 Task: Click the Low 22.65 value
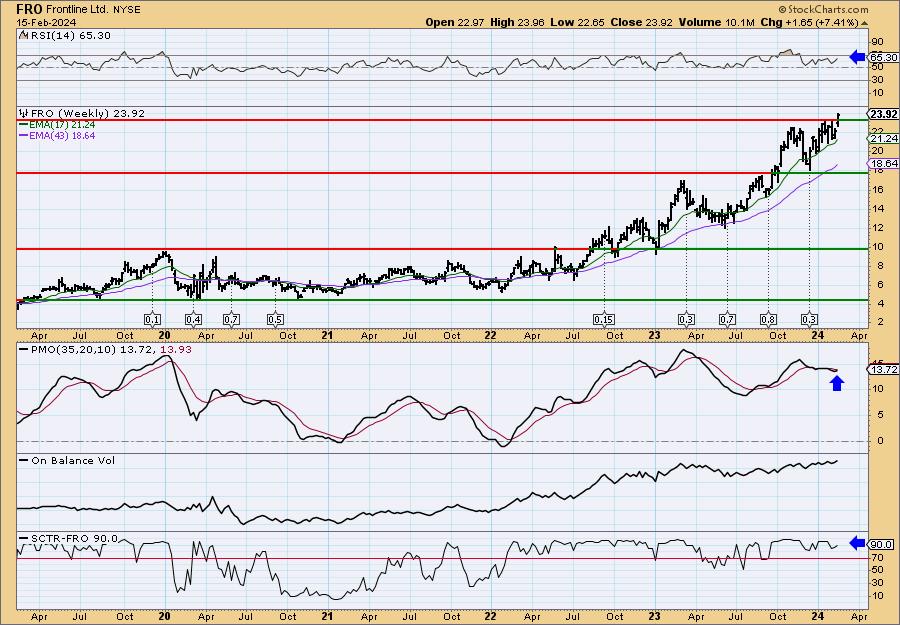576,22
